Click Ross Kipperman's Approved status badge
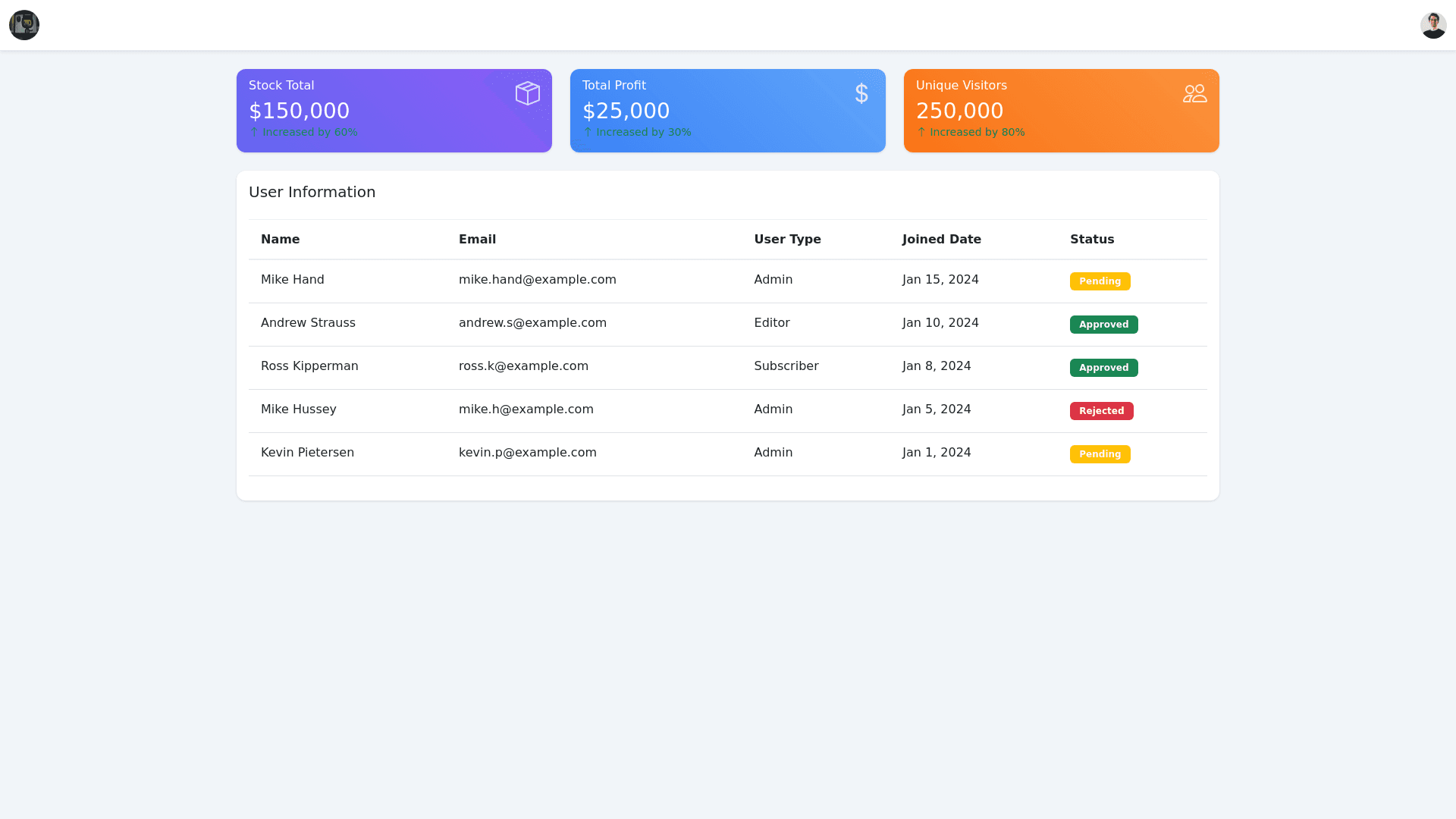This screenshot has height=819, width=1456. [1103, 368]
